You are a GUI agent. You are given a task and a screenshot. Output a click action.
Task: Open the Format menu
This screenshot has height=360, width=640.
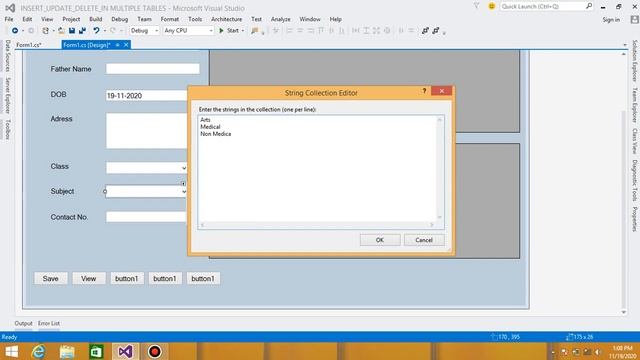169,19
